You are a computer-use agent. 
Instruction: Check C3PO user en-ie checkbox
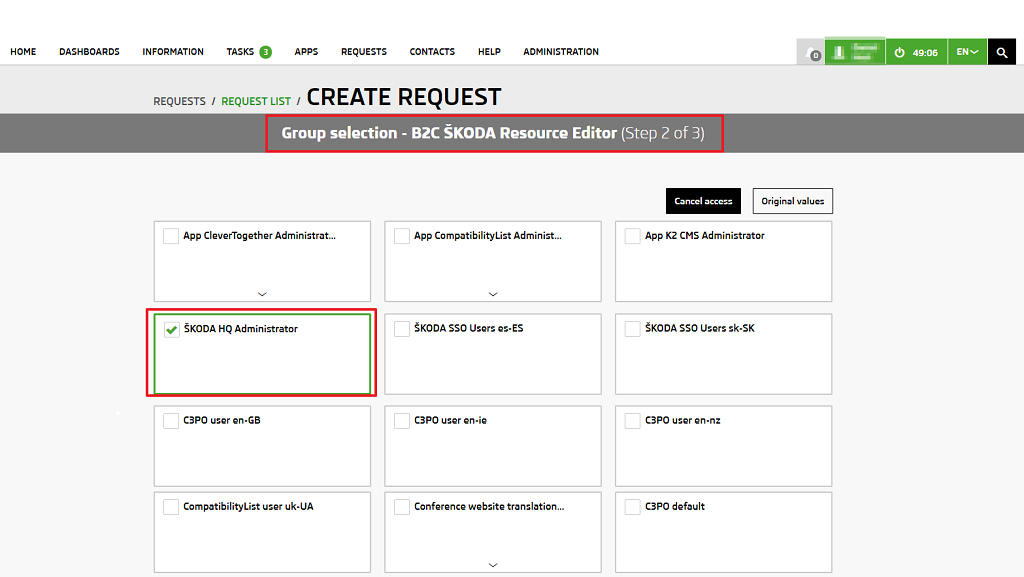(x=402, y=420)
